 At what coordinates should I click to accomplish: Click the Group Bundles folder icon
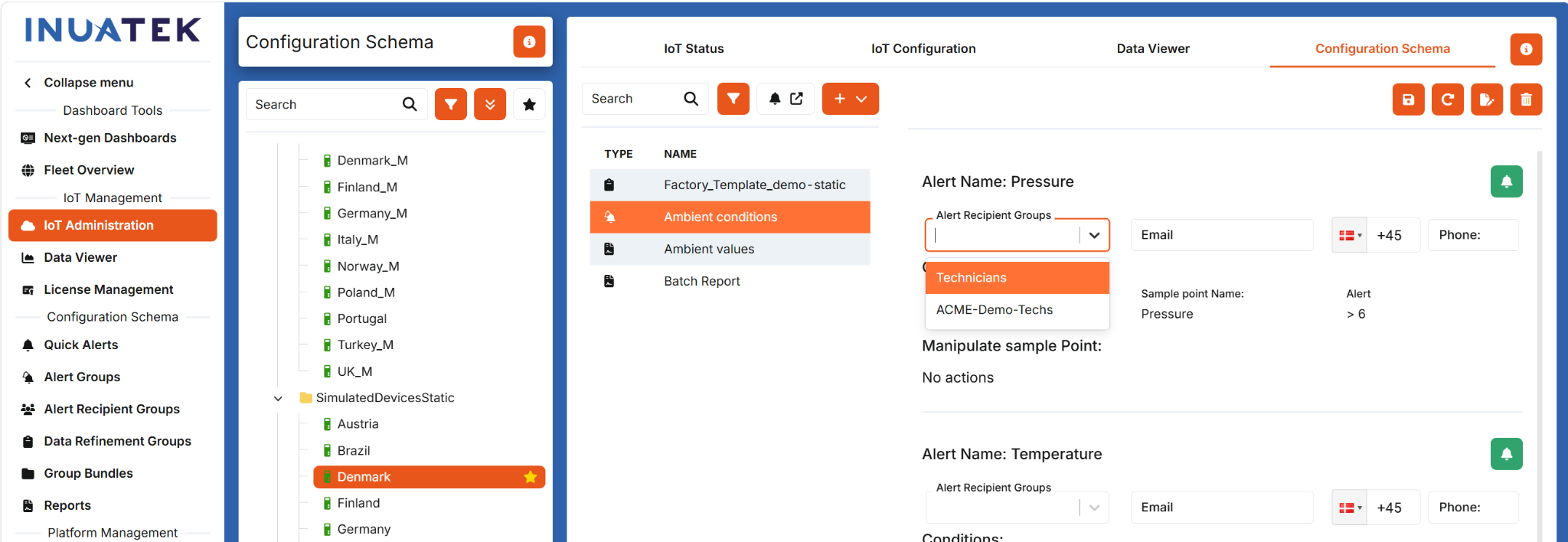28,473
